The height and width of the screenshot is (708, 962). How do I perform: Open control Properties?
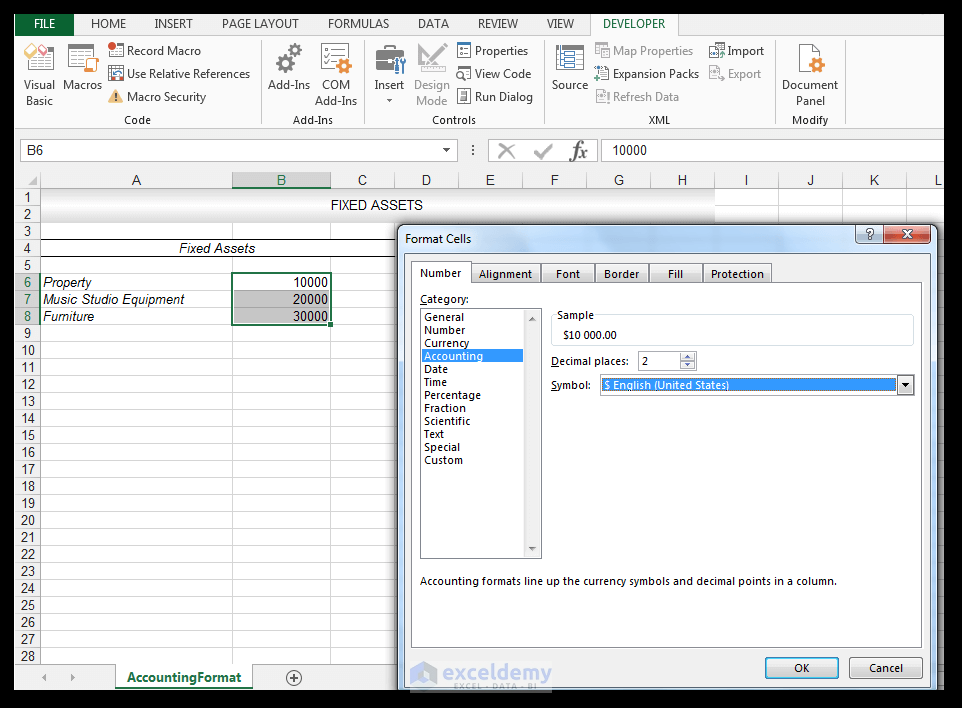[493, 50]
